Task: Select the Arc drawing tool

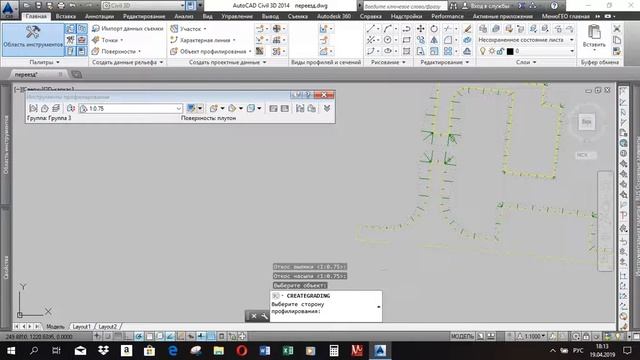Action: click(x=387, y=29)
